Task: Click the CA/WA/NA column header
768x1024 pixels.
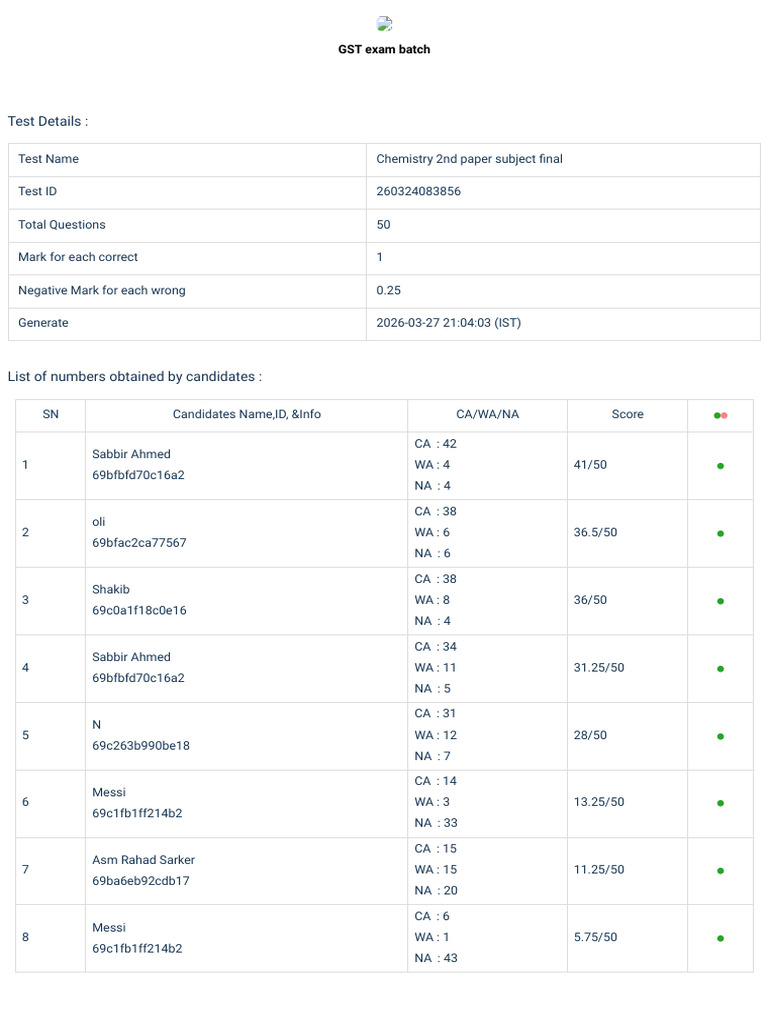Action: point(488,414)
